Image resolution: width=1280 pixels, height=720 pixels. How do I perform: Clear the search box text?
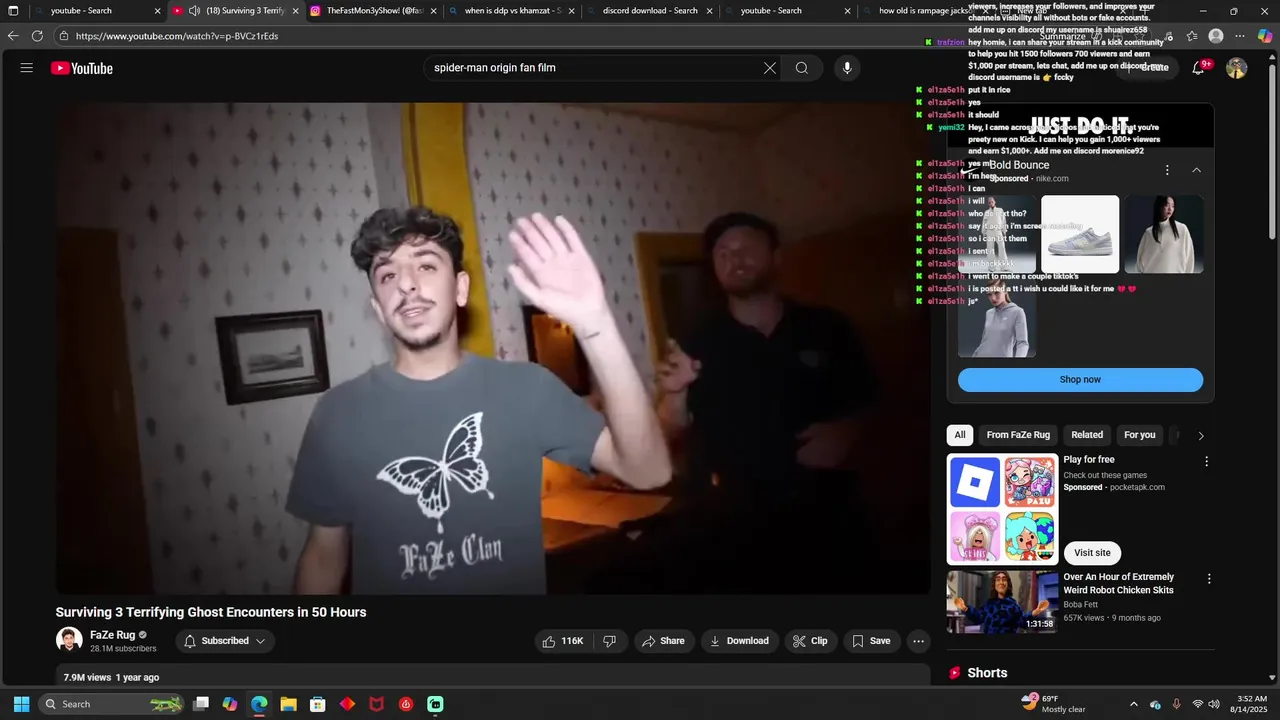(x=770, y=68)
